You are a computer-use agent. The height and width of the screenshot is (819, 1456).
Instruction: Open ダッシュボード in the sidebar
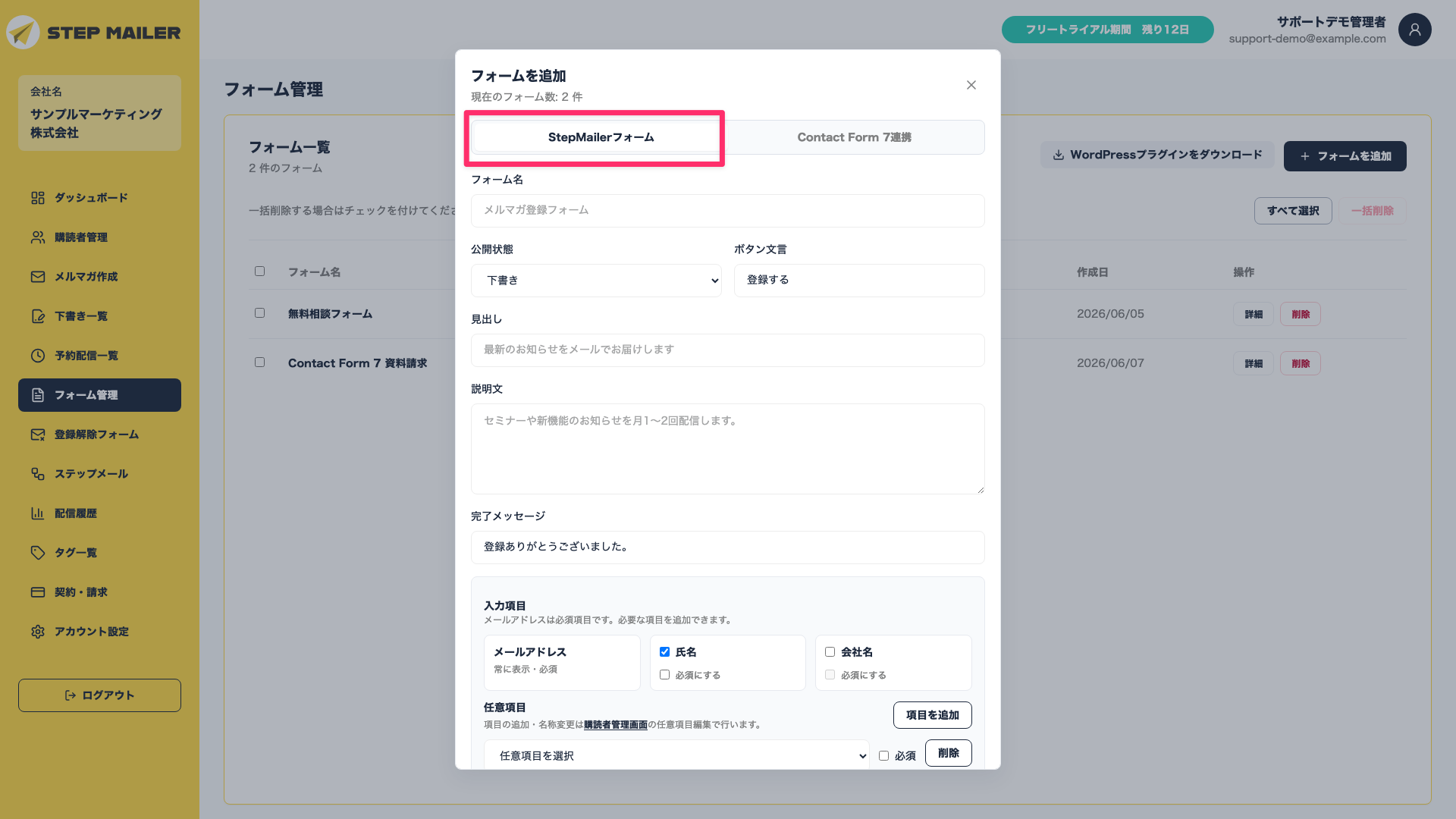tap(99, 198)
